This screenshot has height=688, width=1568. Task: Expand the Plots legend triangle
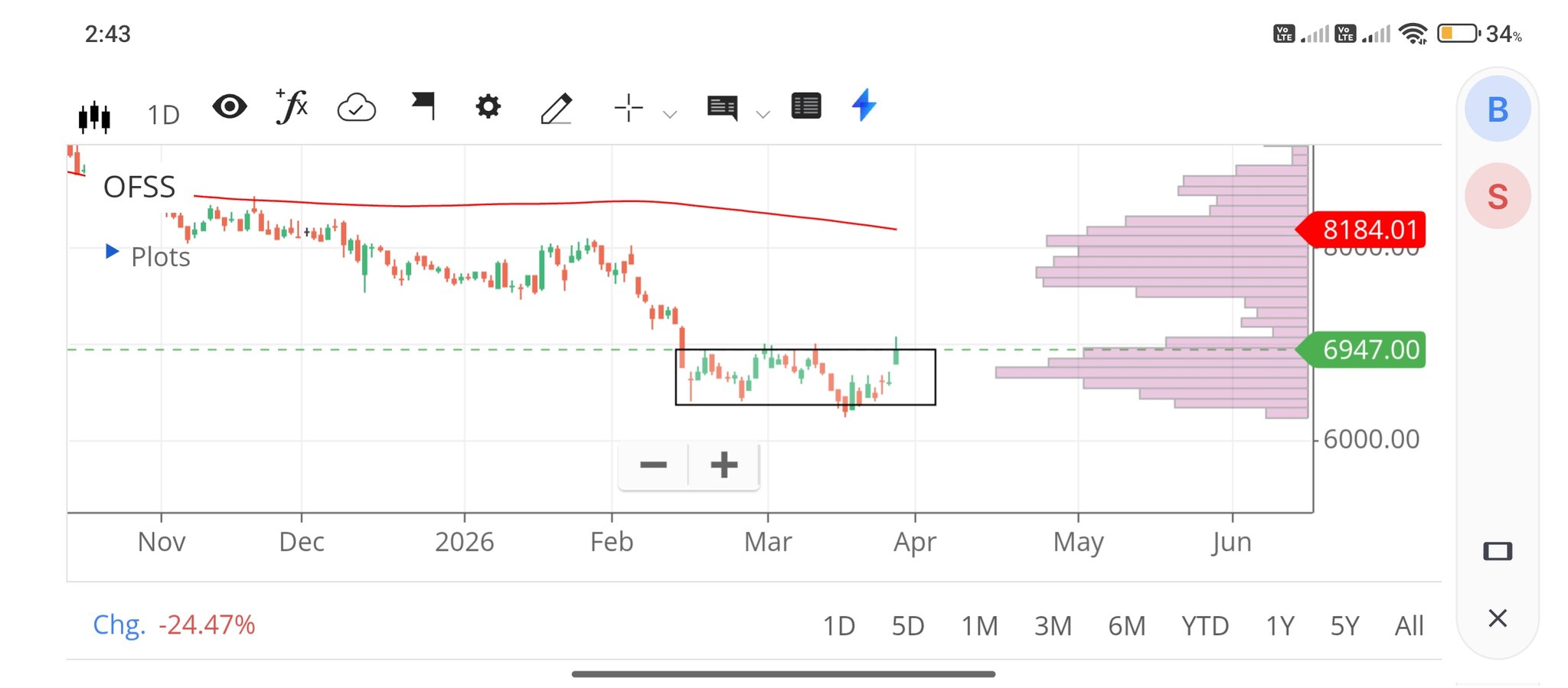pyautogui.click(x=112, y=252)
